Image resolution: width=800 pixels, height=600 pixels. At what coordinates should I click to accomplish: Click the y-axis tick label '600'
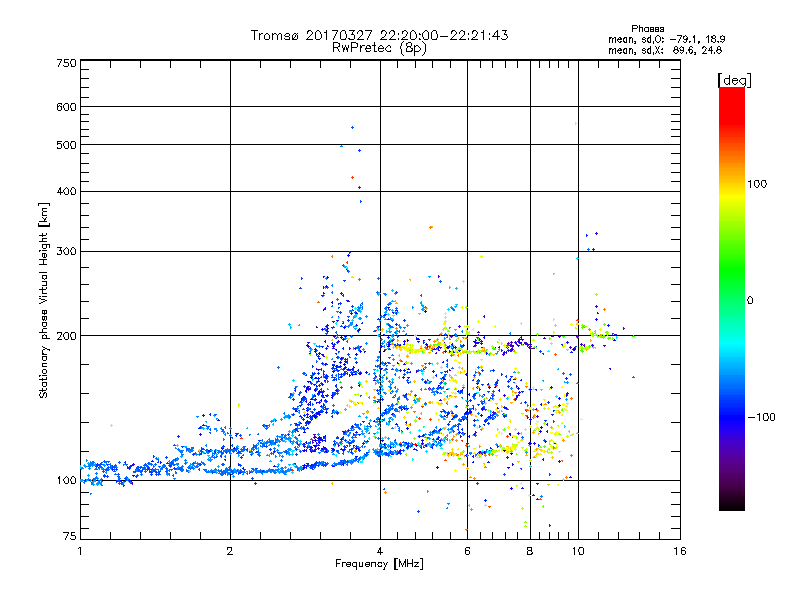coord(66,107)
